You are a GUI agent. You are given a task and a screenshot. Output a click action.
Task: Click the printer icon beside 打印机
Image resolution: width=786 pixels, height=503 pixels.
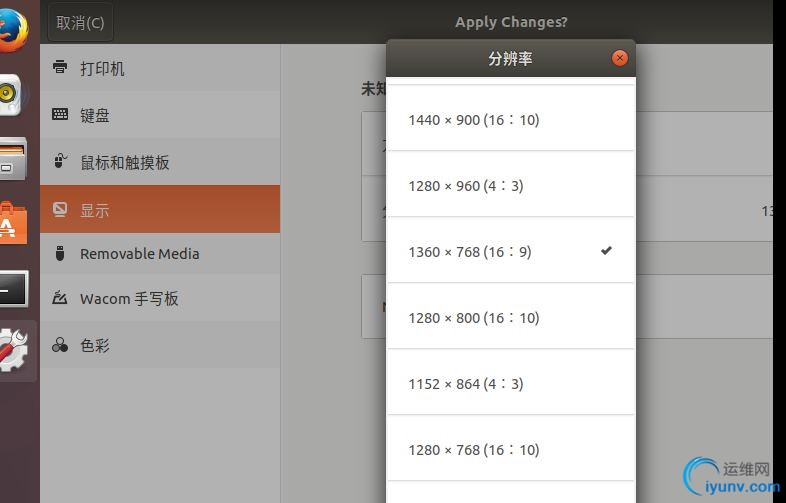point(60,67)
